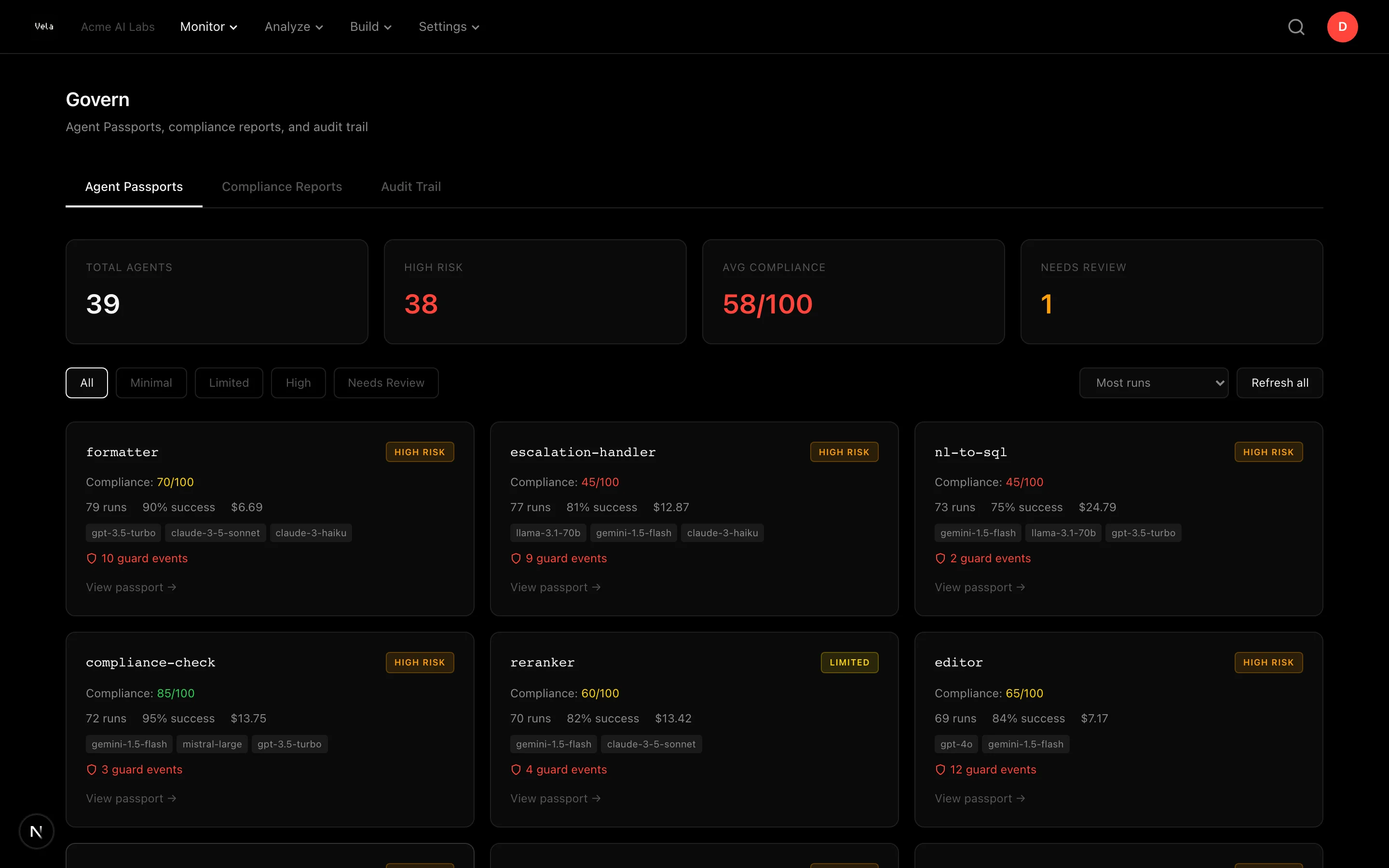This screenshot has width=1389, height=868.
Task: Click the shield next to nl-to-sql guard events
Action: (x=940, y=558)
